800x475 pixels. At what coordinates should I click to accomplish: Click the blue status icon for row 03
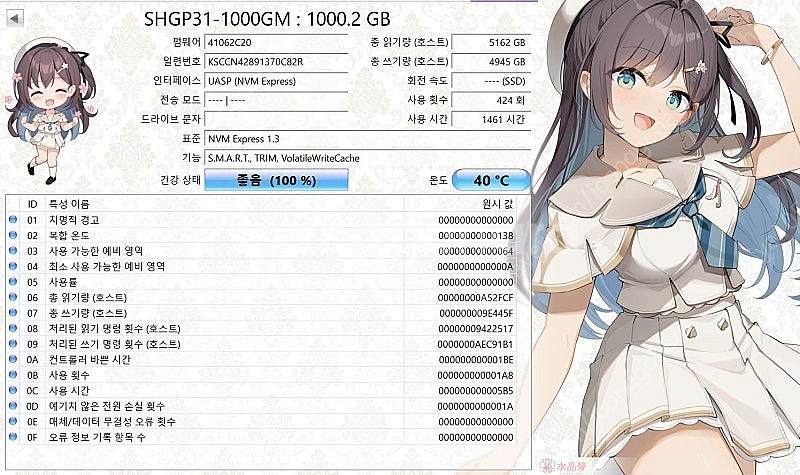(x=13, y=251)
